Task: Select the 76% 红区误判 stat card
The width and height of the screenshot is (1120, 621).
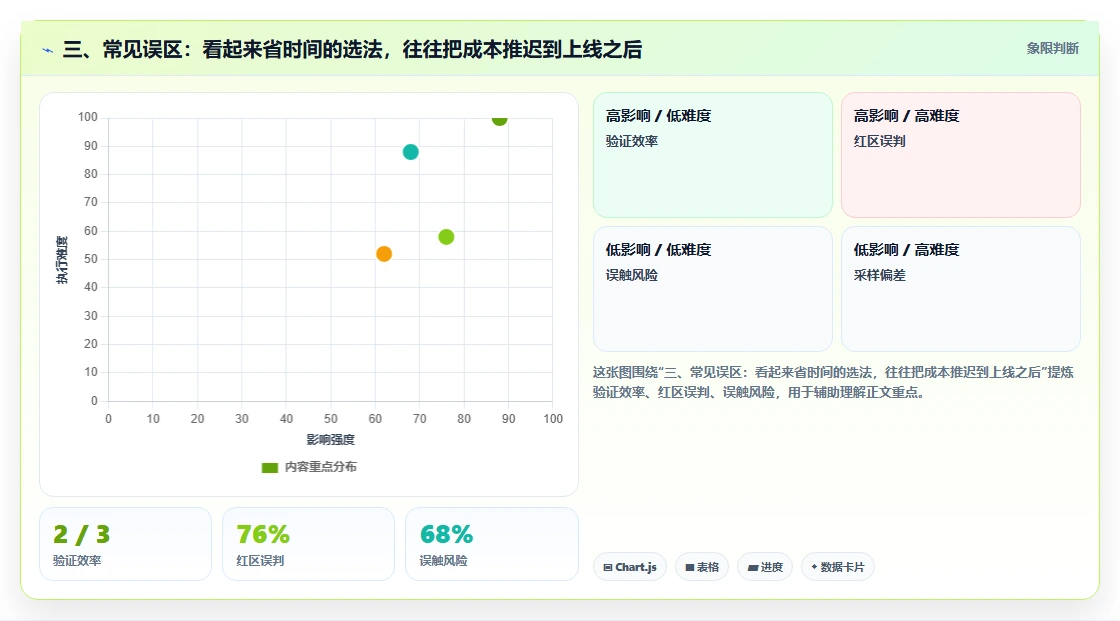Action: [309, 544]
